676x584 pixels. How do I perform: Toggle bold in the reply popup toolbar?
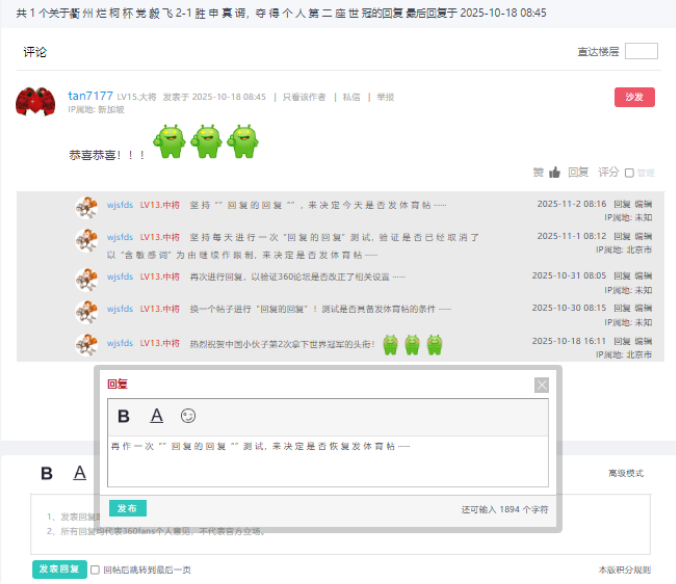(124, 416)
